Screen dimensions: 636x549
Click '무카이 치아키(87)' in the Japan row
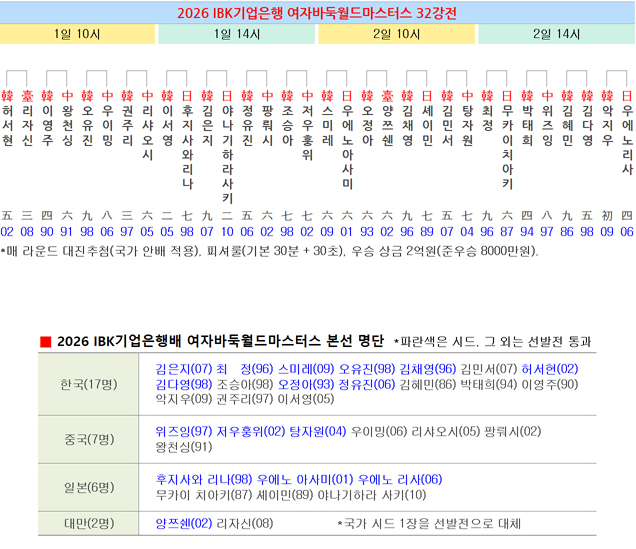204,495
